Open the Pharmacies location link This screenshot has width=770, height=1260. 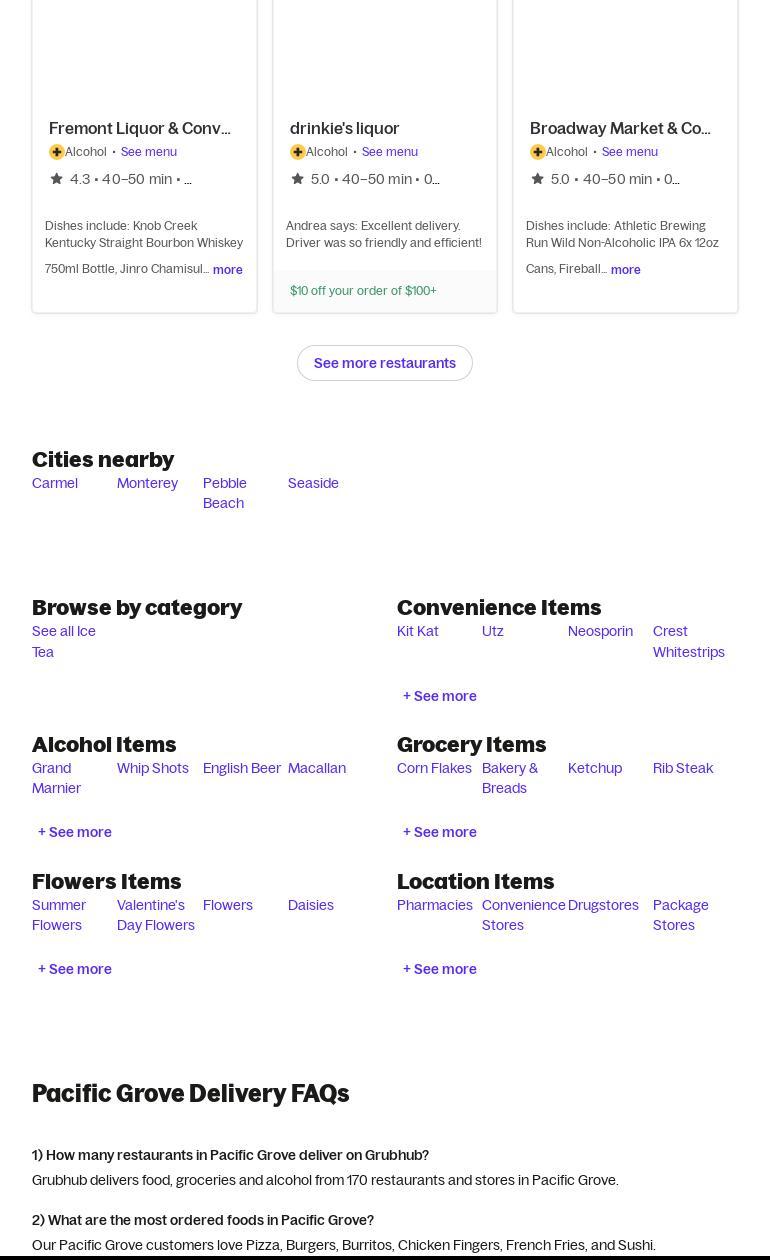point(434,904)
